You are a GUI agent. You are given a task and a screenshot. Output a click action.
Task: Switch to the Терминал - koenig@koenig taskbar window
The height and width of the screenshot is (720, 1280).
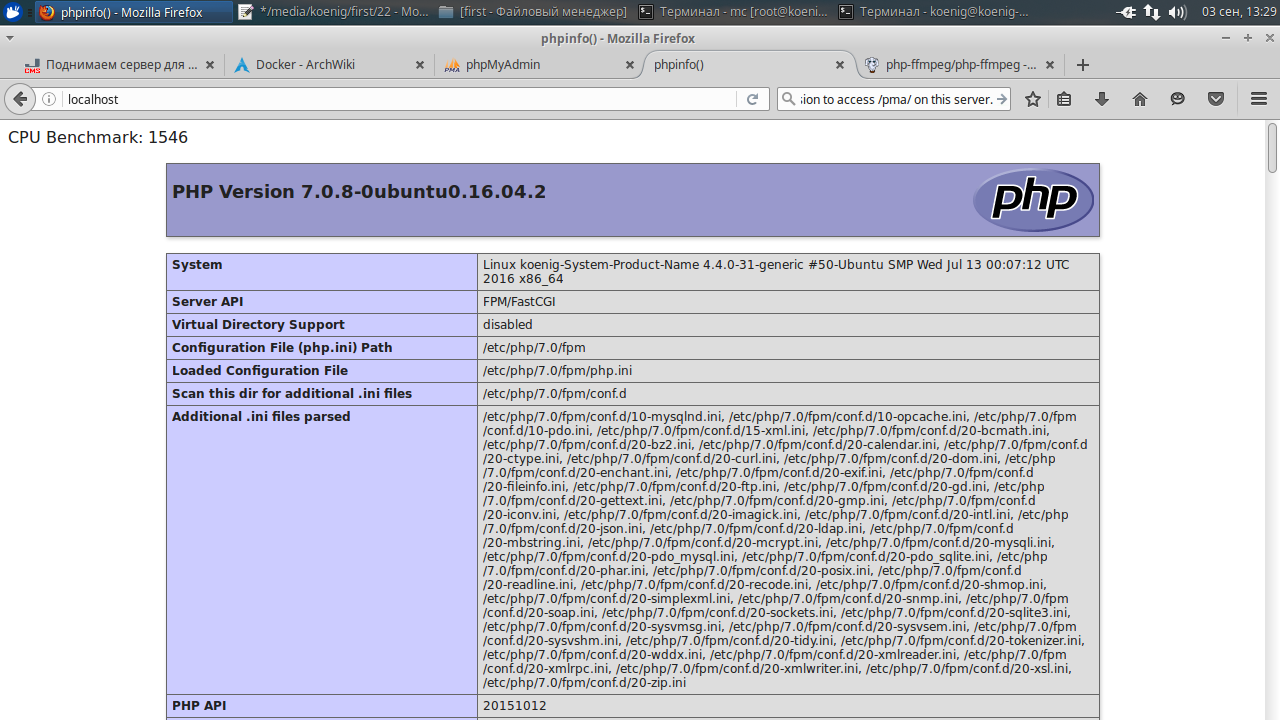(x=934, y=12)
